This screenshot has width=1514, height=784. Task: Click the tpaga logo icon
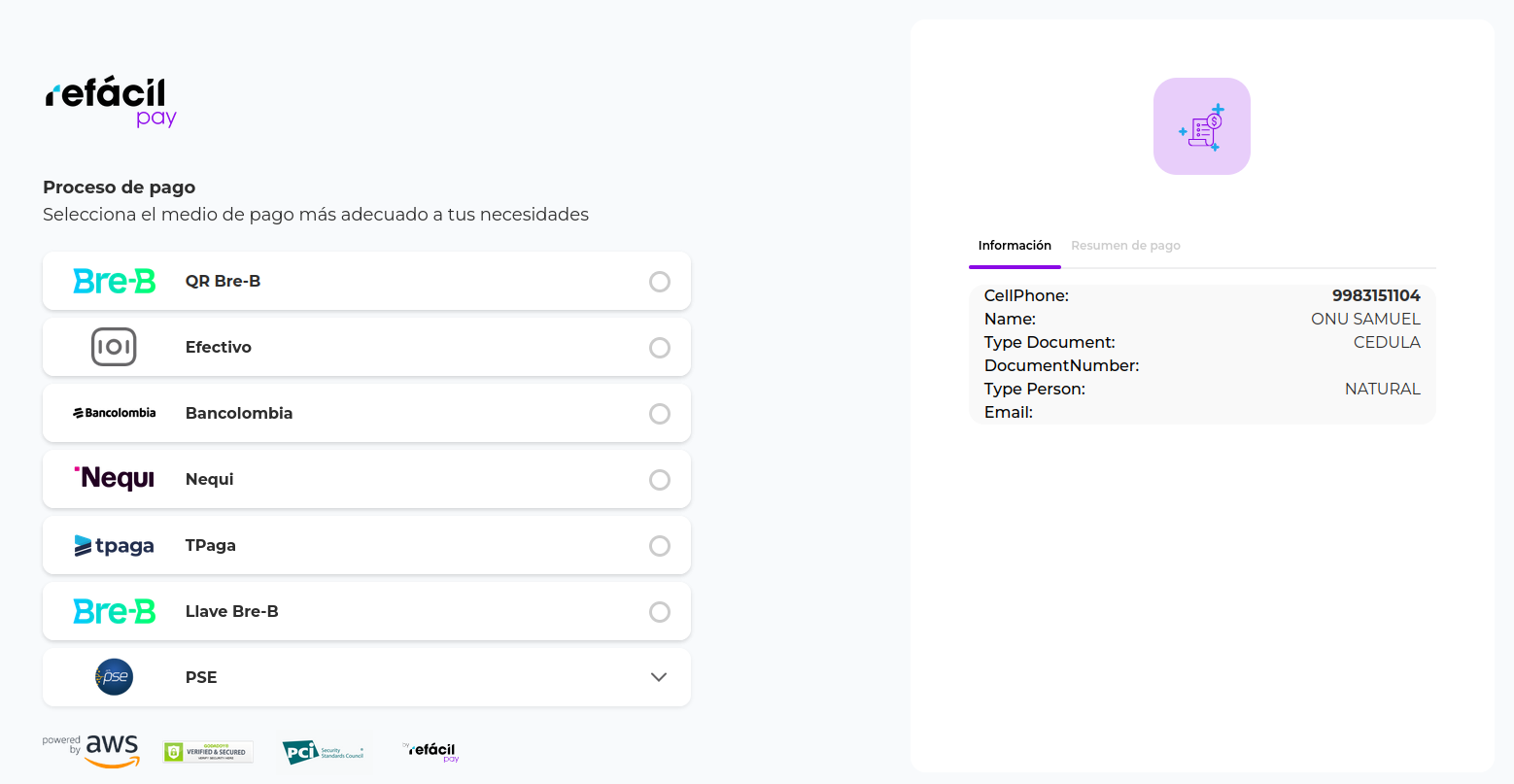[x=114, y=545]
